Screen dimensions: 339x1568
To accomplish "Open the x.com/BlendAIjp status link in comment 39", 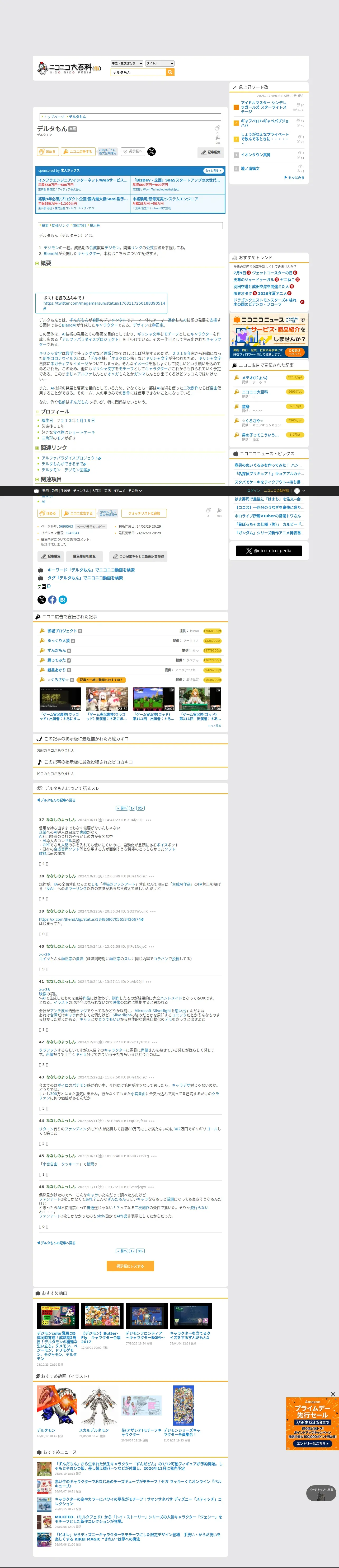I will [x=90, y=919].
